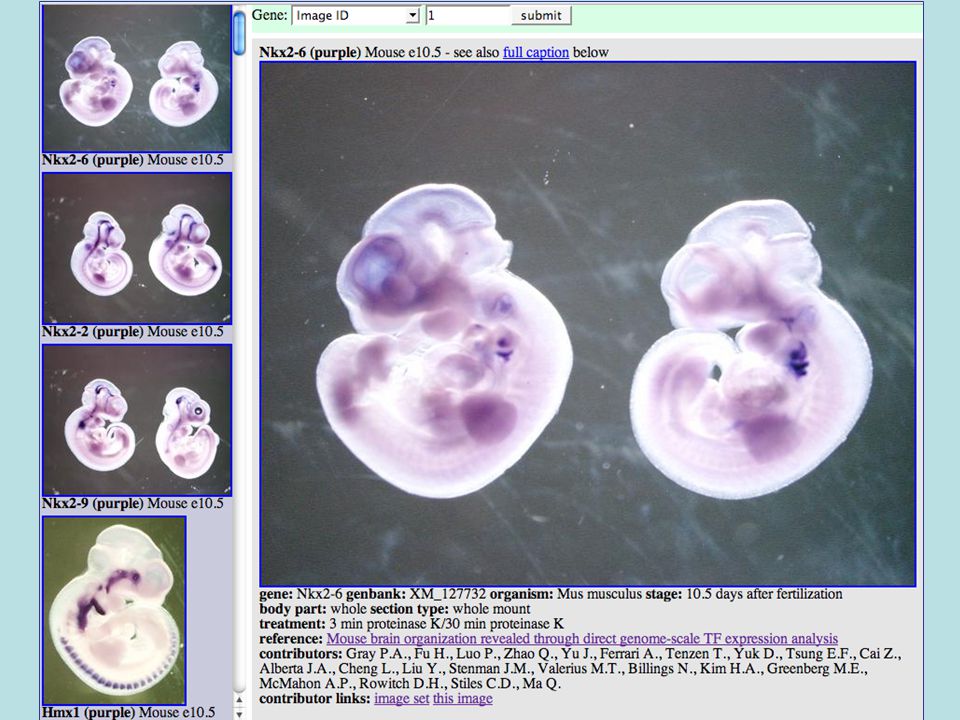960x720 pixels.
Task: Click the Nkx2-6 title above main image
Action: (310, 53)
